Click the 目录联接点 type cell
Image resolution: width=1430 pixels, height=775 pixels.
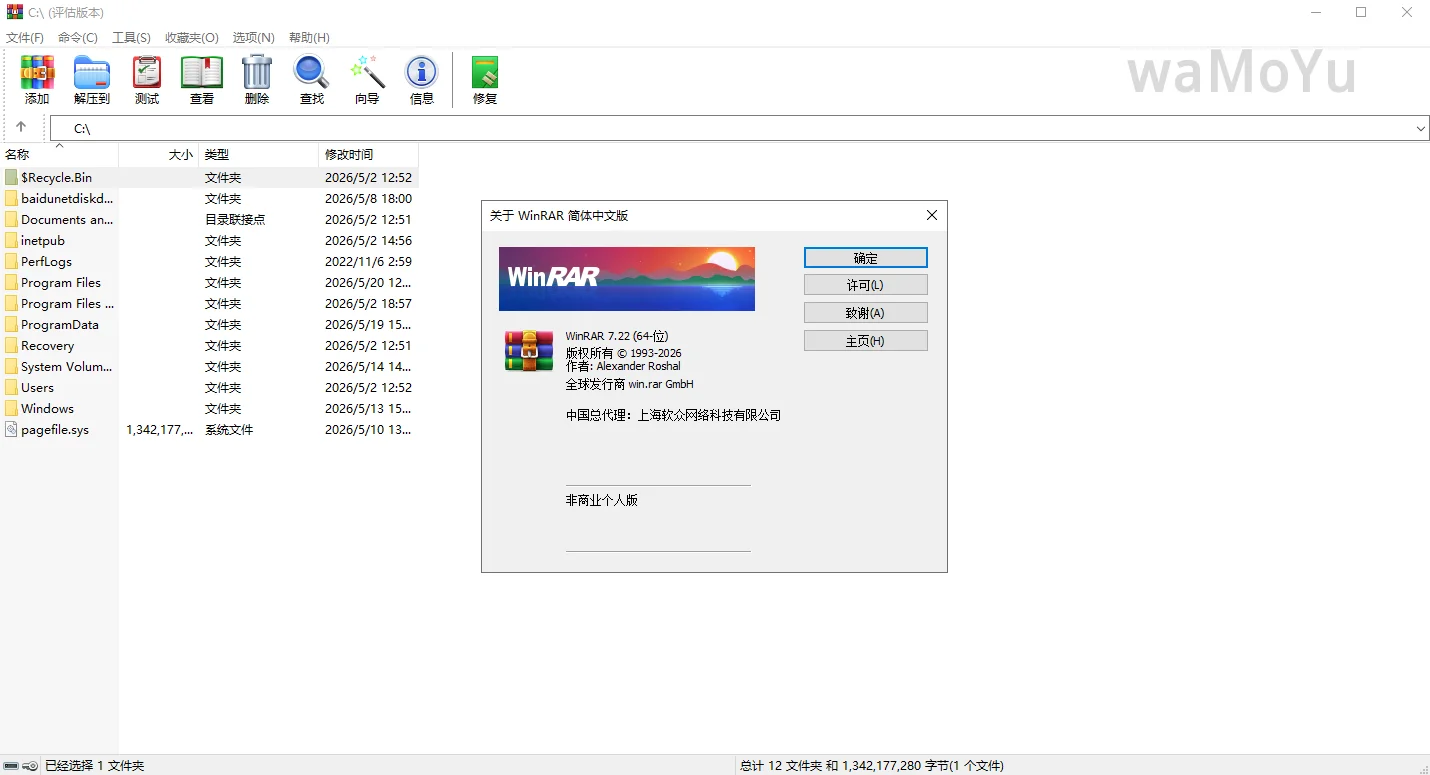[x=235, y=219]
